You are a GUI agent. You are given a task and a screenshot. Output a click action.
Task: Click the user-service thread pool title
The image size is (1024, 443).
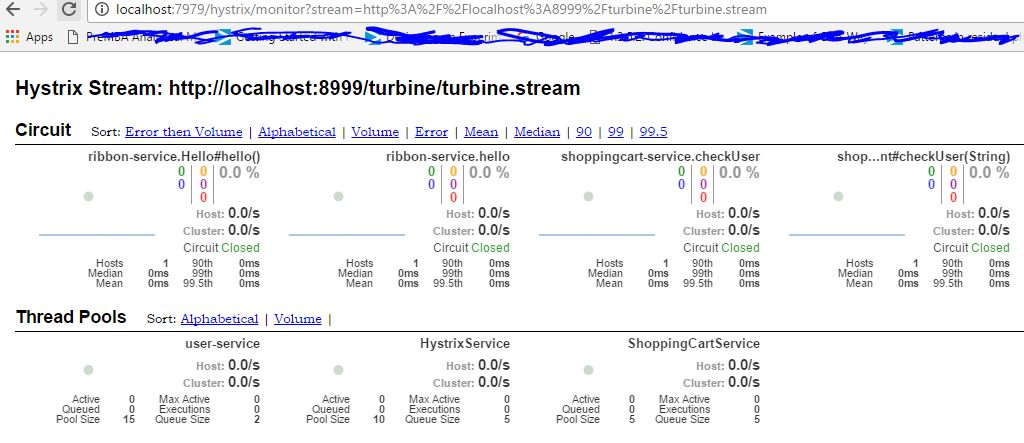(x=223, y=344)
